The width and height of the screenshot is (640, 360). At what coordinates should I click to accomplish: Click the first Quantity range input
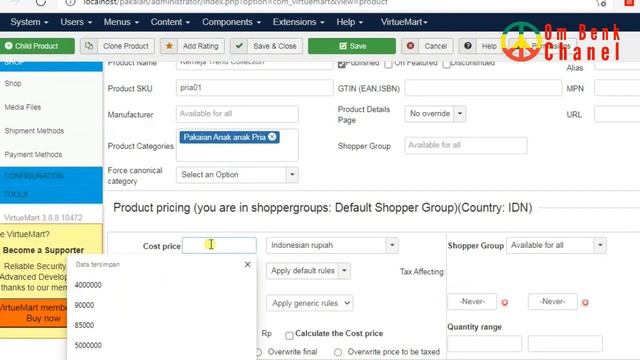[x=484, y=344]
